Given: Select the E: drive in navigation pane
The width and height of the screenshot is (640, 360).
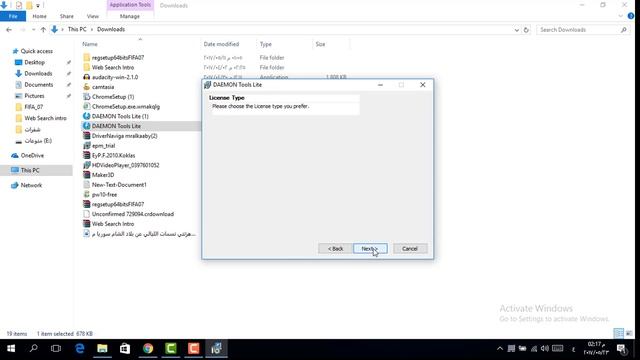Looking at the screenshot, I should [38, 141].
